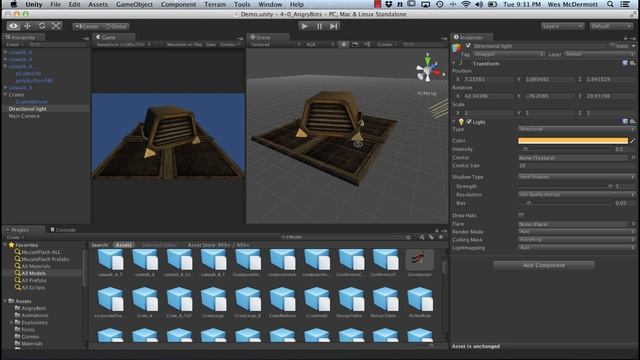The height and width of the screenshot is (360, 640).
Task: Toggle Center pivot mode button
Action: click(87, 27)
